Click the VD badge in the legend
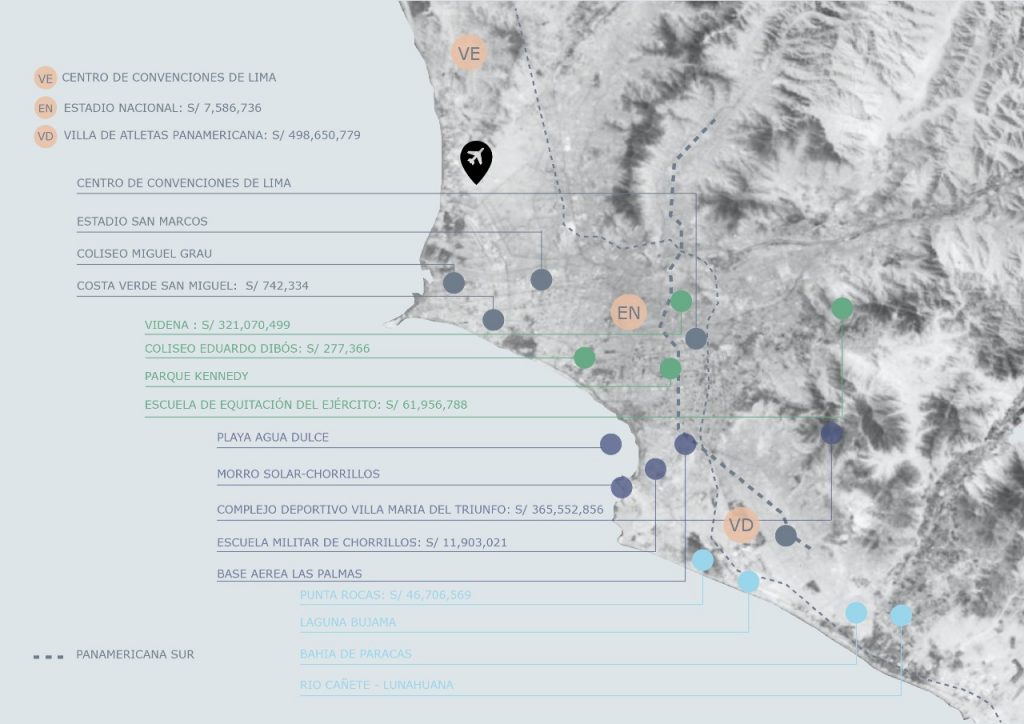Viewport: 1024px width, 724px height. (44, 136)
